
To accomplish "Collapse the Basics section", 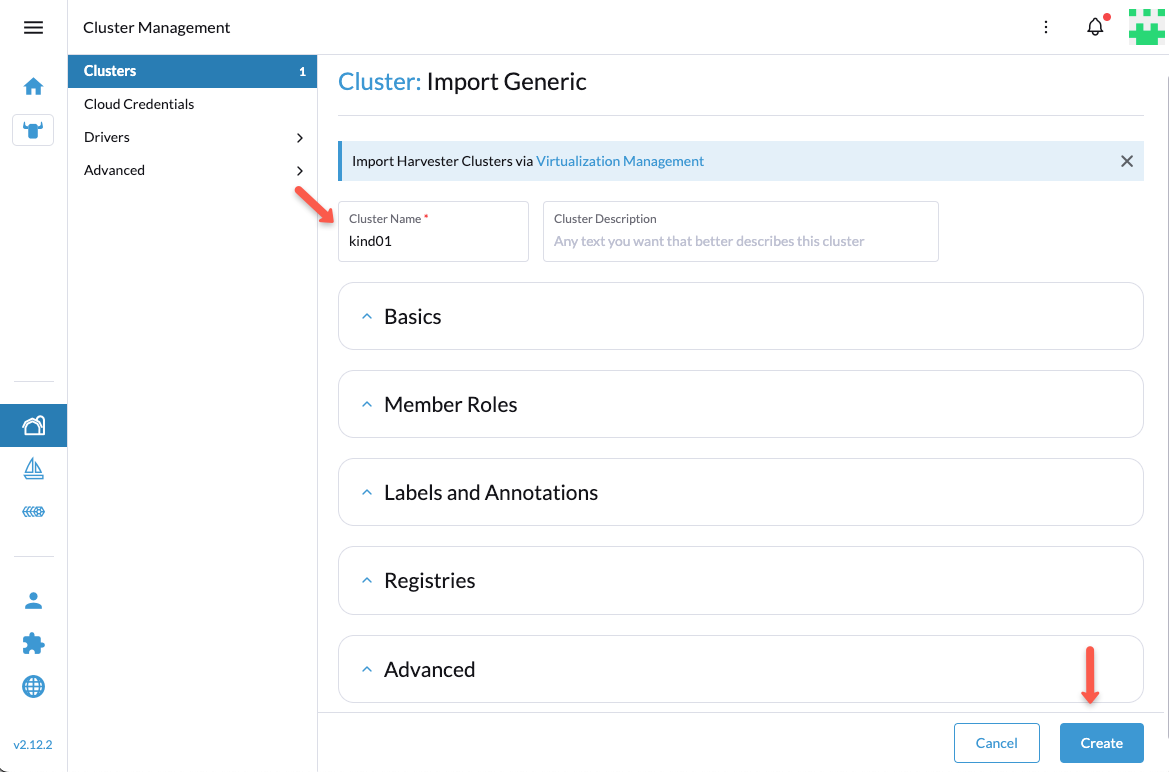I will (x=367, y=316).
